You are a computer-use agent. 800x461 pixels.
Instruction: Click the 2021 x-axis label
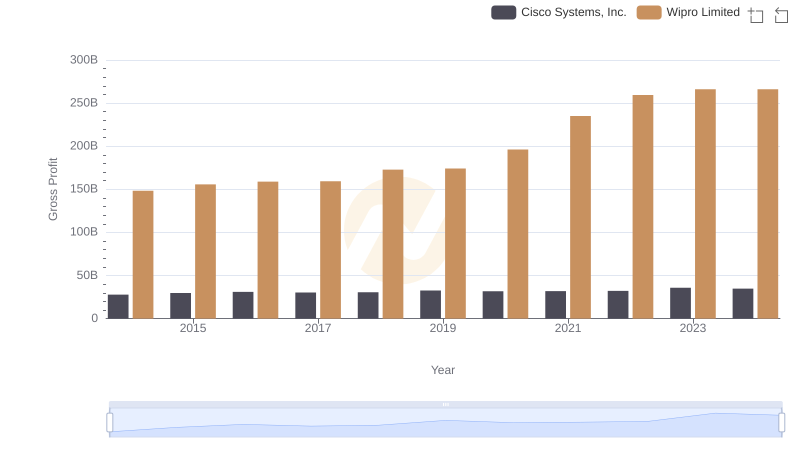click(x=568, y=328)
